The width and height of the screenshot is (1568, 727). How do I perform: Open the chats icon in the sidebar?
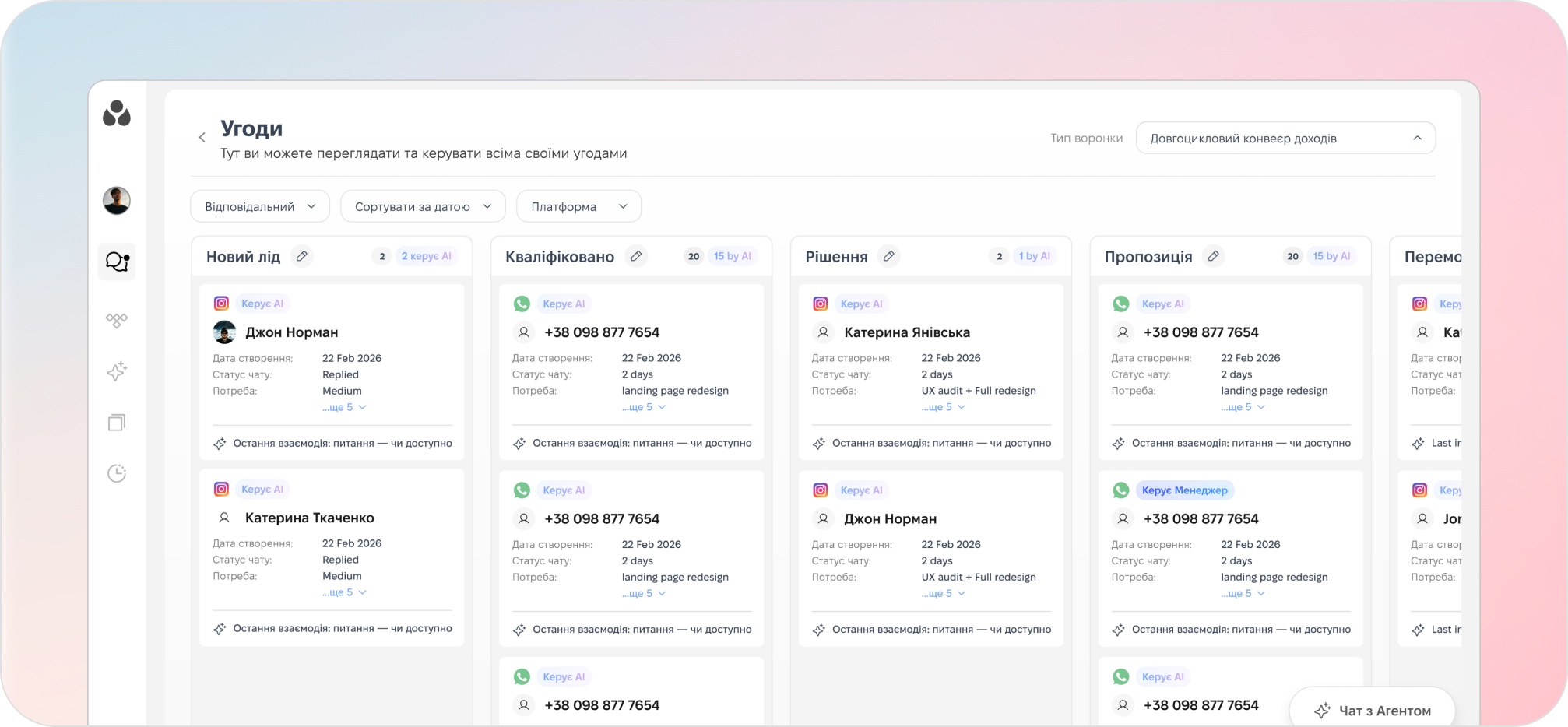117,262
